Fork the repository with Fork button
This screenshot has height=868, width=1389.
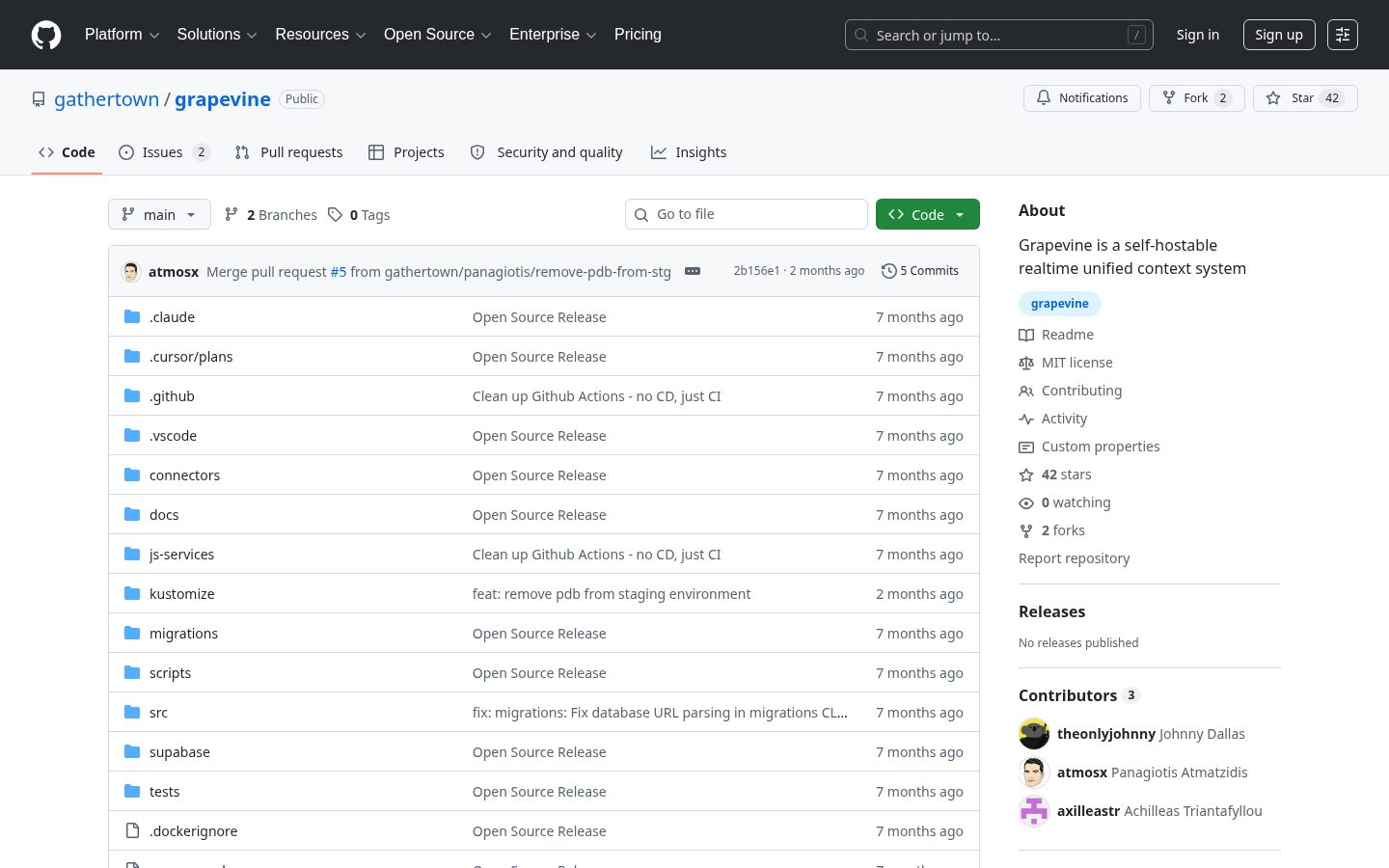(1197, 98)
